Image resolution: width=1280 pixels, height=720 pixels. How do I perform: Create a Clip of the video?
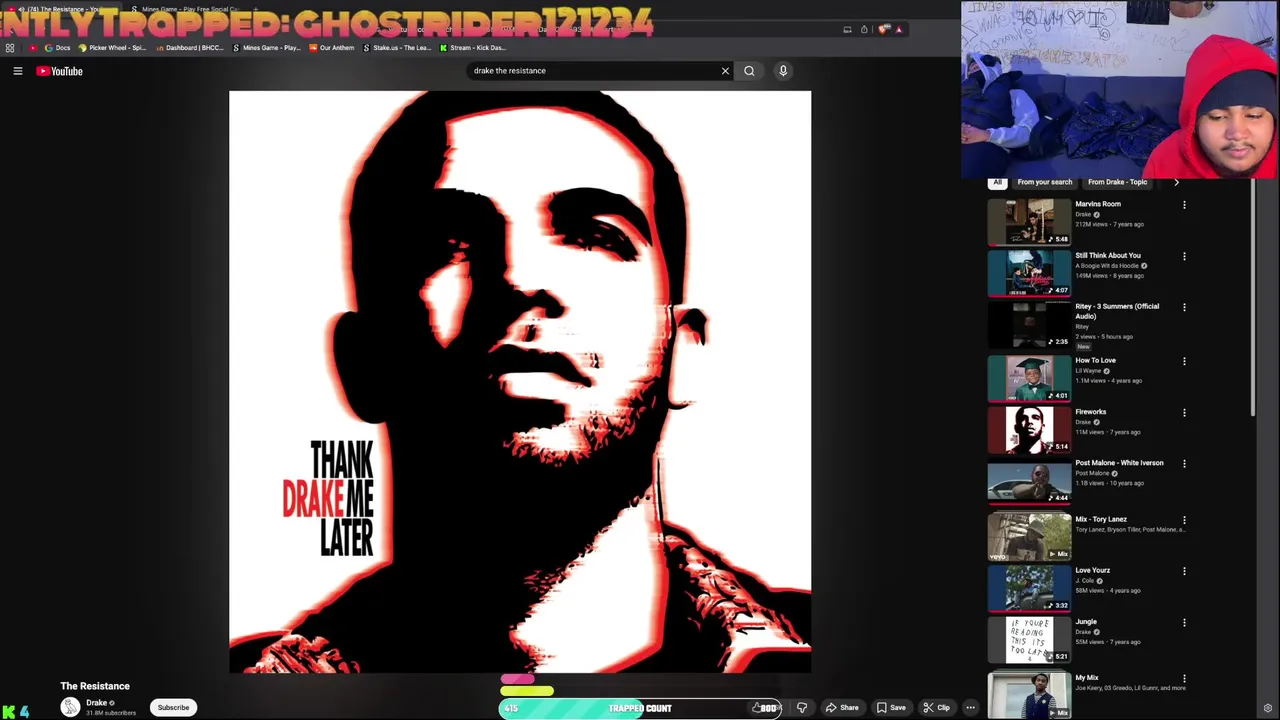tap(936, 708)
